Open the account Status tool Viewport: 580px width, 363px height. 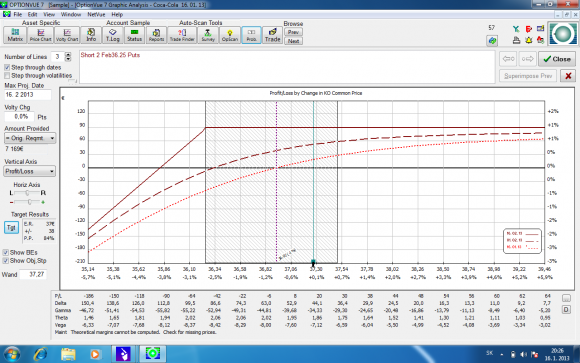click(x=134, y=35)
